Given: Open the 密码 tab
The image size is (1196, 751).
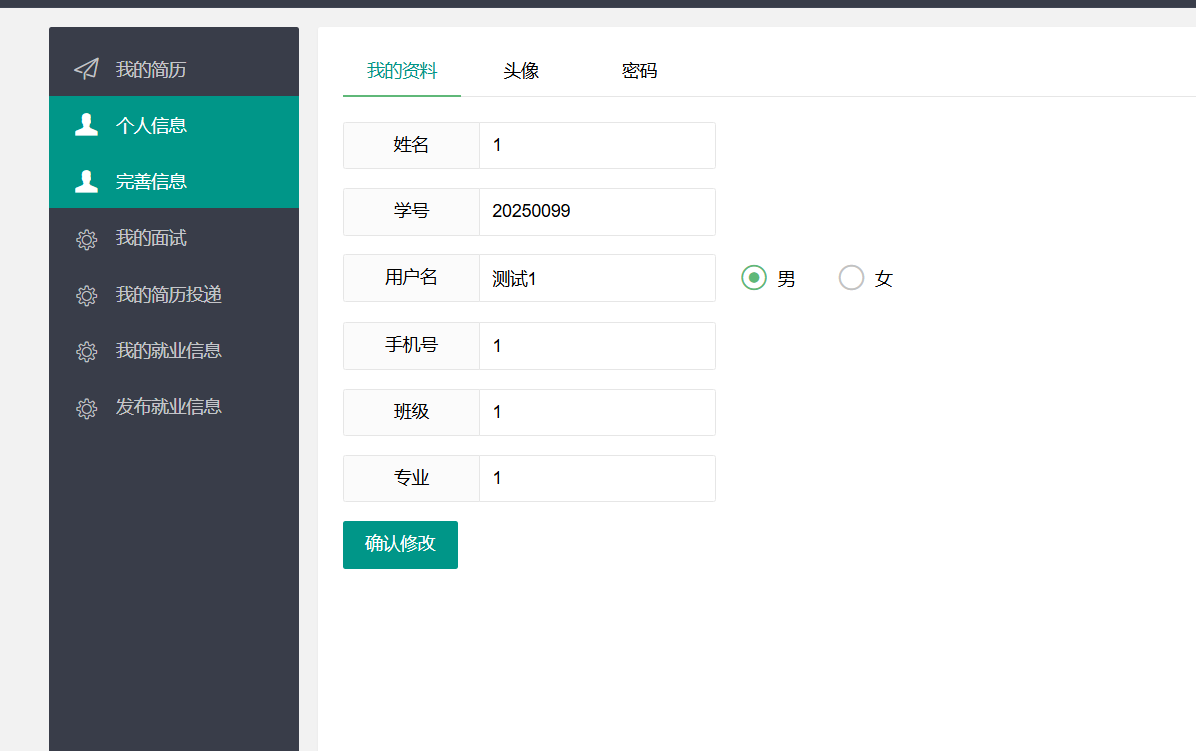Looking at the screenshot, I should (x=639, y=71).
